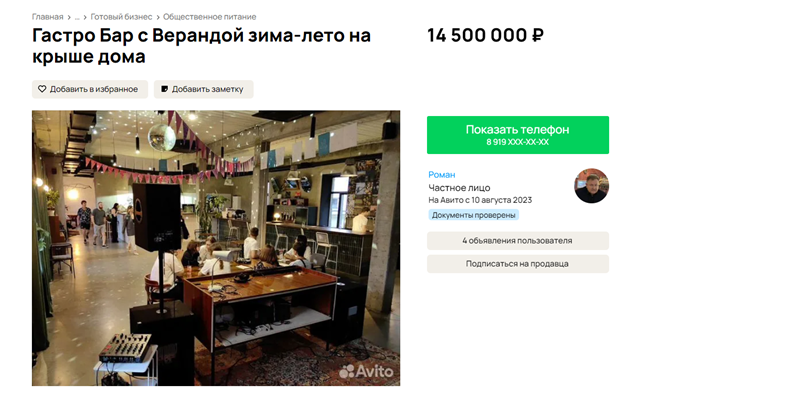Click the arrow after Главная breadcrumb
Viewport: 800px width, 400px height.
click(x=69, y=17)
